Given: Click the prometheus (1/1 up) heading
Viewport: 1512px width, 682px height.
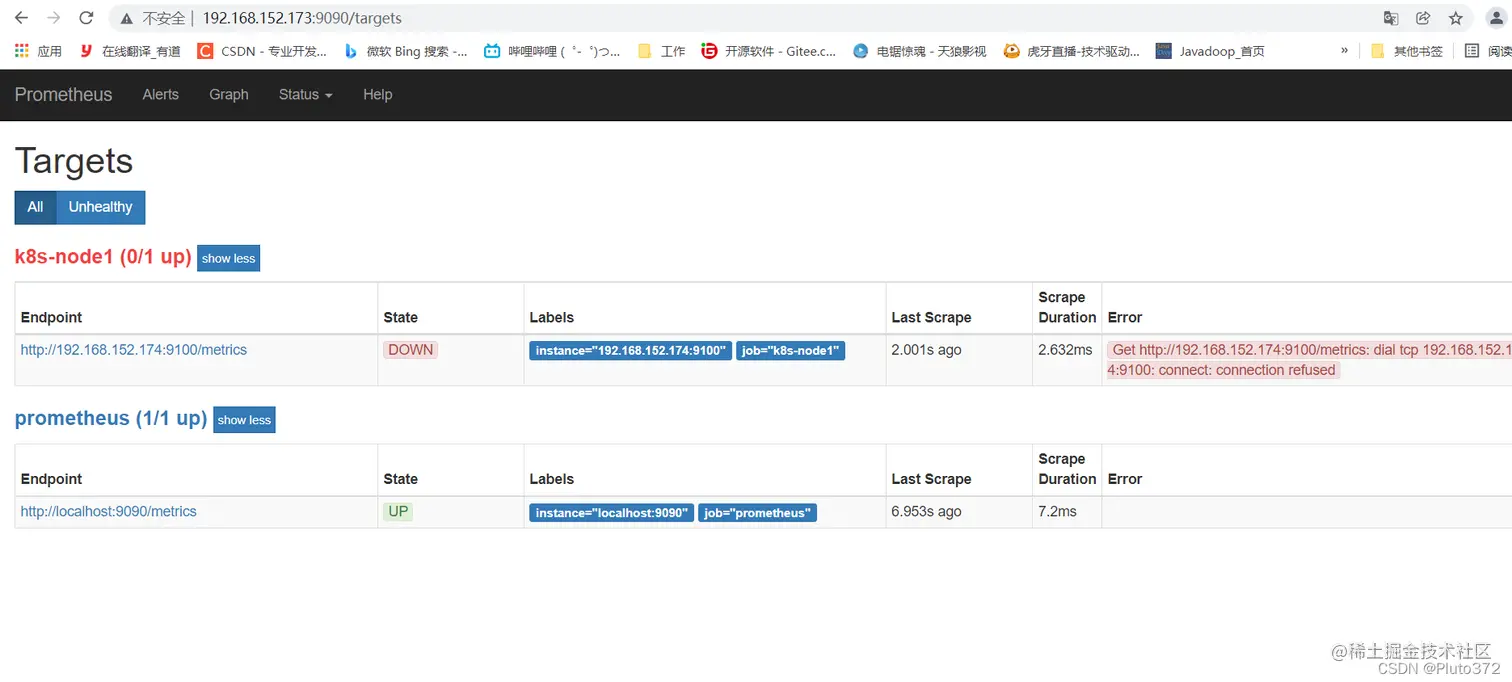Looking at the screenshot, I should tap(111, 418).
